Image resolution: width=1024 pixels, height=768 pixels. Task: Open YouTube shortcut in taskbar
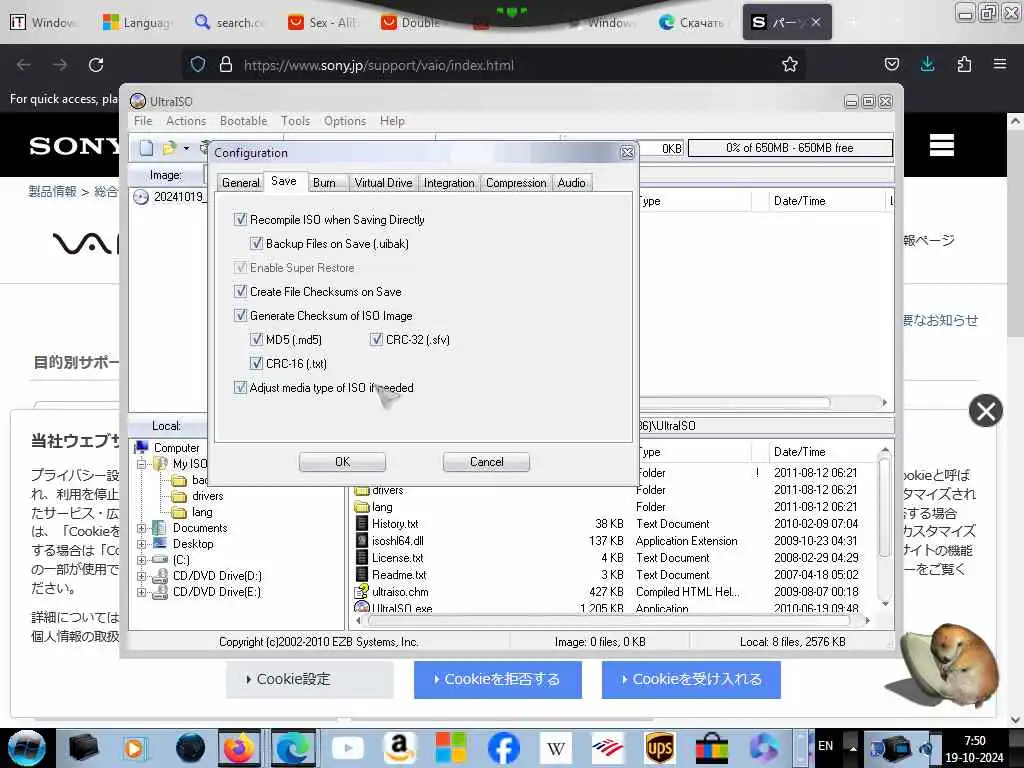[x=348, y=748]
